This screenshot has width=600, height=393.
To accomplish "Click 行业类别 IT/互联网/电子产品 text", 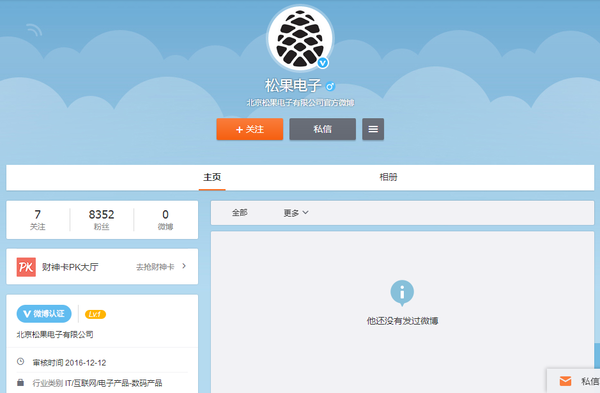I will (x=97, y=383).
